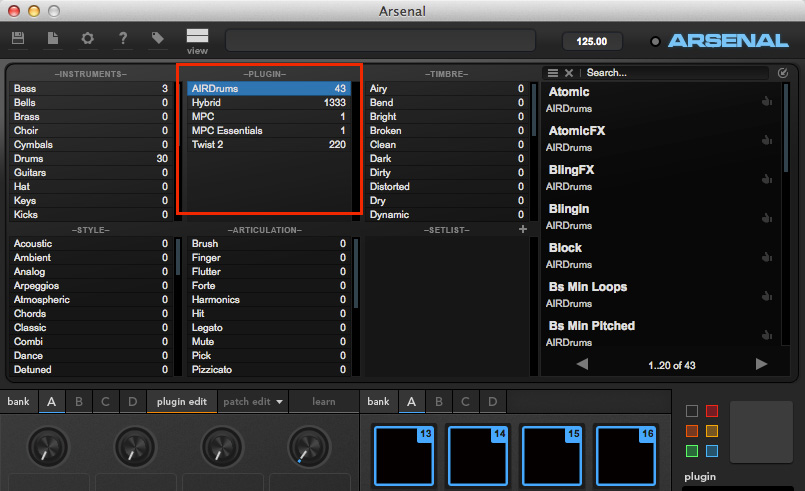The height and width of the screenshot is (491, 805).
Task: Click the learn tab
Action: tap(323, 402)
